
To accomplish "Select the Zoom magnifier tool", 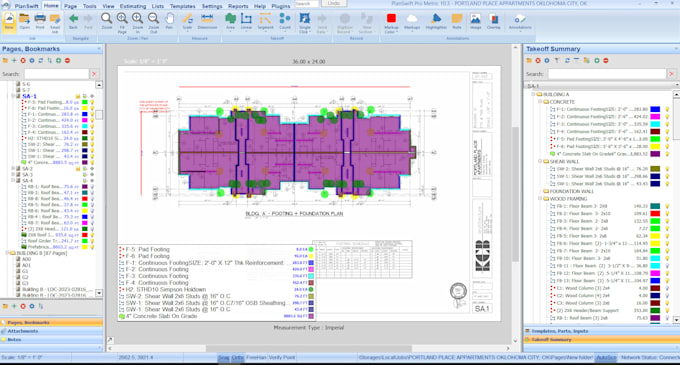I will (107, 21).
